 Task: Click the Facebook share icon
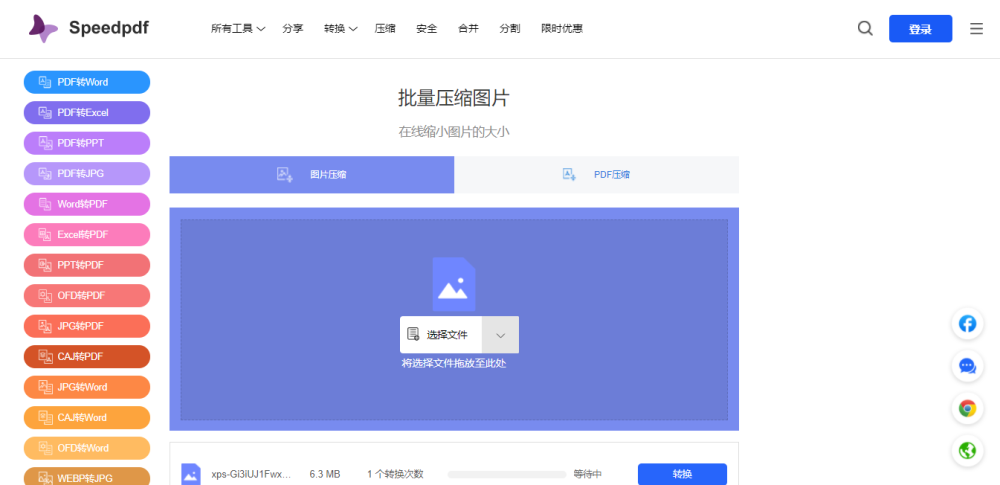coord(967,324)
